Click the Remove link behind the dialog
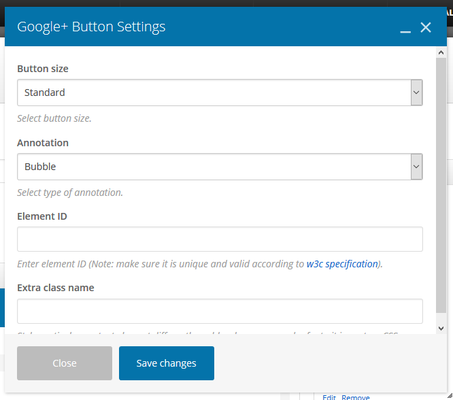This screenshot has height=400, width=453. (x=356, y=397)
